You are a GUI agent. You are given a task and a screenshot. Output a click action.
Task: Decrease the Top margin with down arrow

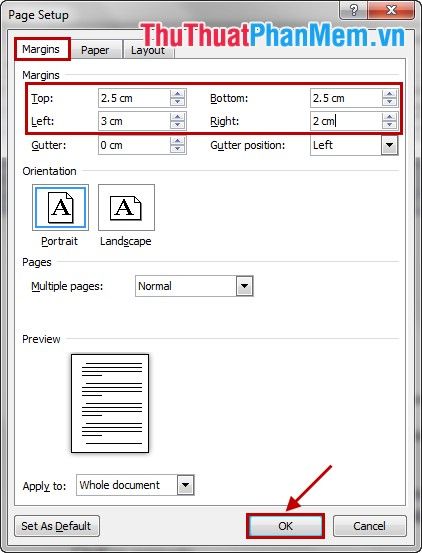(177, 102)
